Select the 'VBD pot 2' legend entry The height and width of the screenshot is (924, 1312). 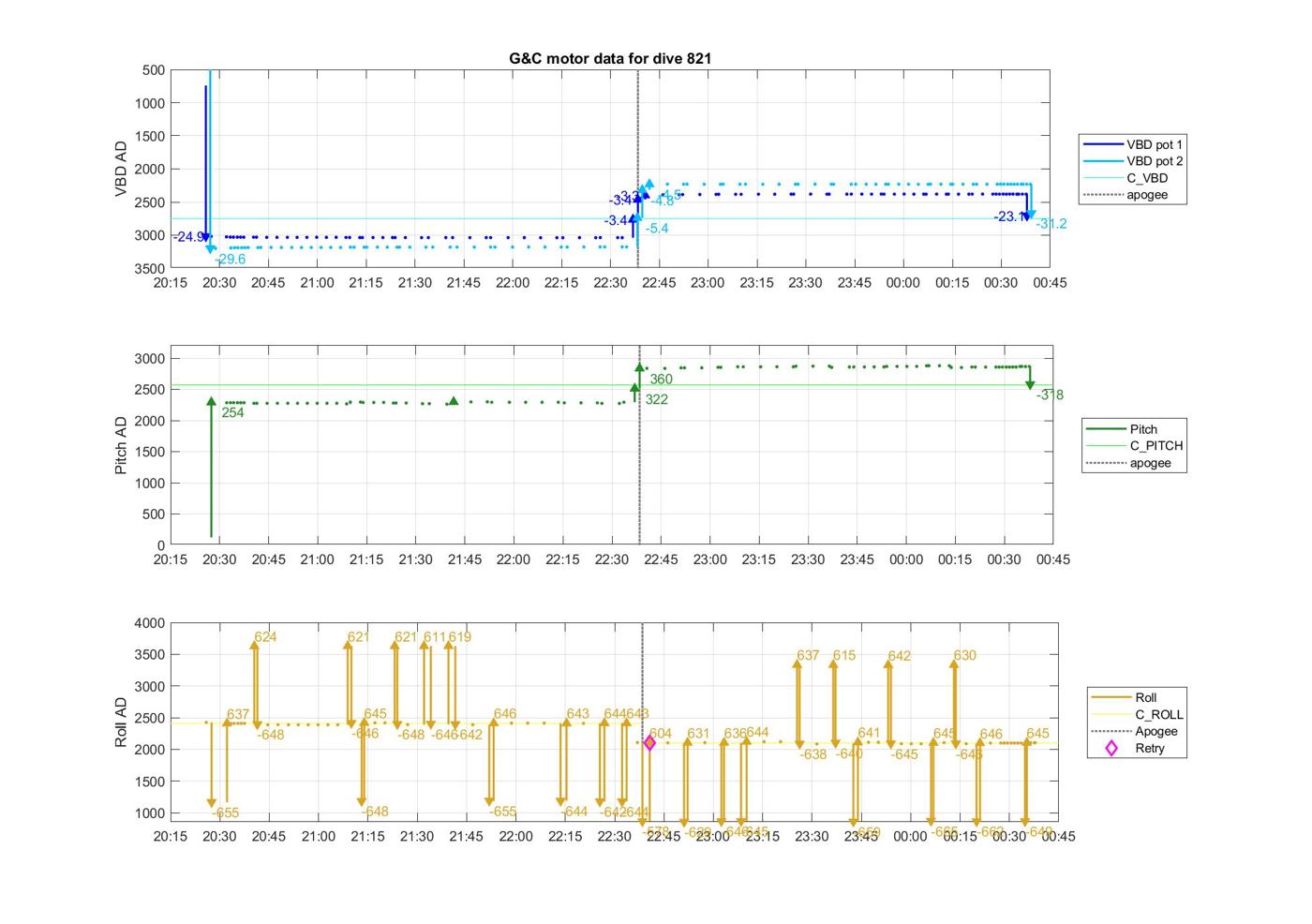[1132, 161]
